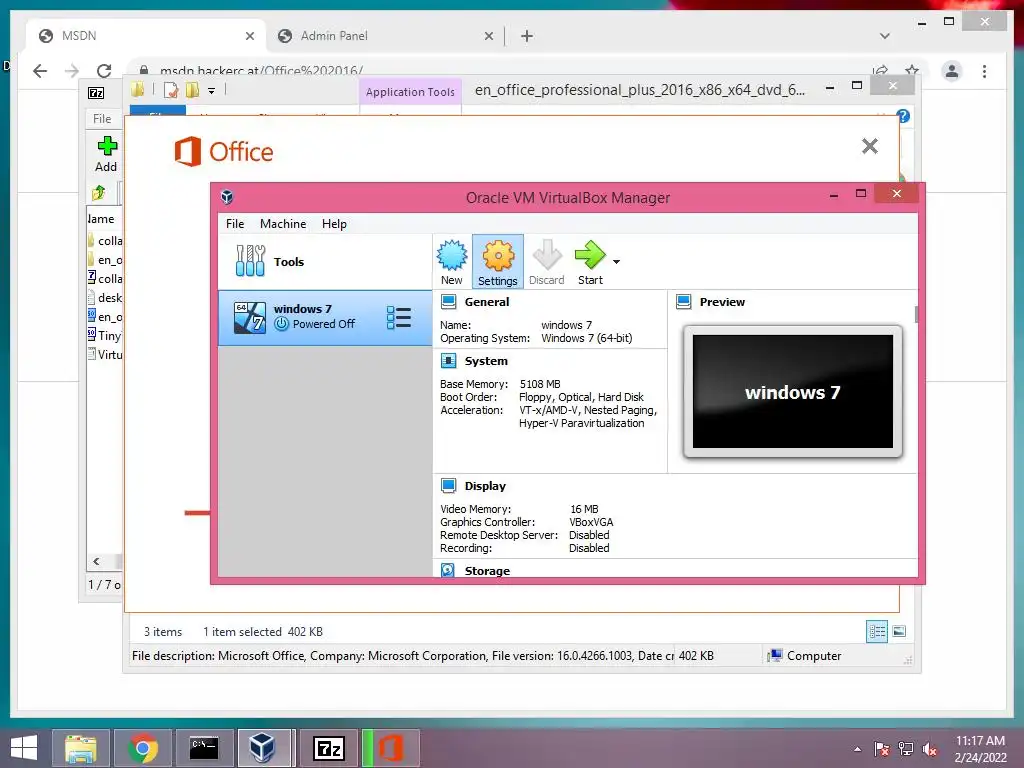This screenshot has height=768, width=1024.
Task: Reload the page in Chrome
Action: click(104, 71)
